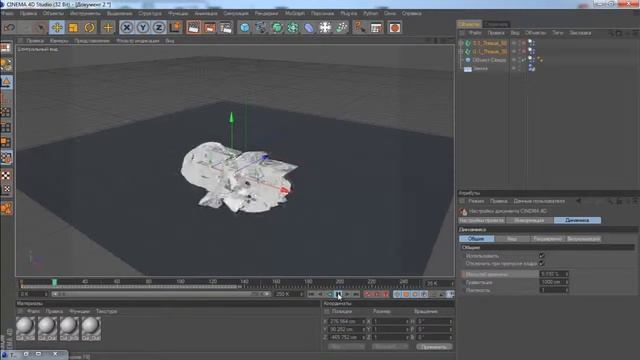
Task: Click the white snowflake particle icon
Action: [325, 27]
